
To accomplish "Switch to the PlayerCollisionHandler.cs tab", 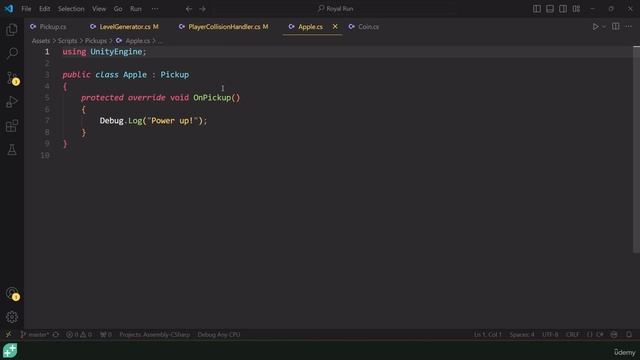I will click(224, 27).
